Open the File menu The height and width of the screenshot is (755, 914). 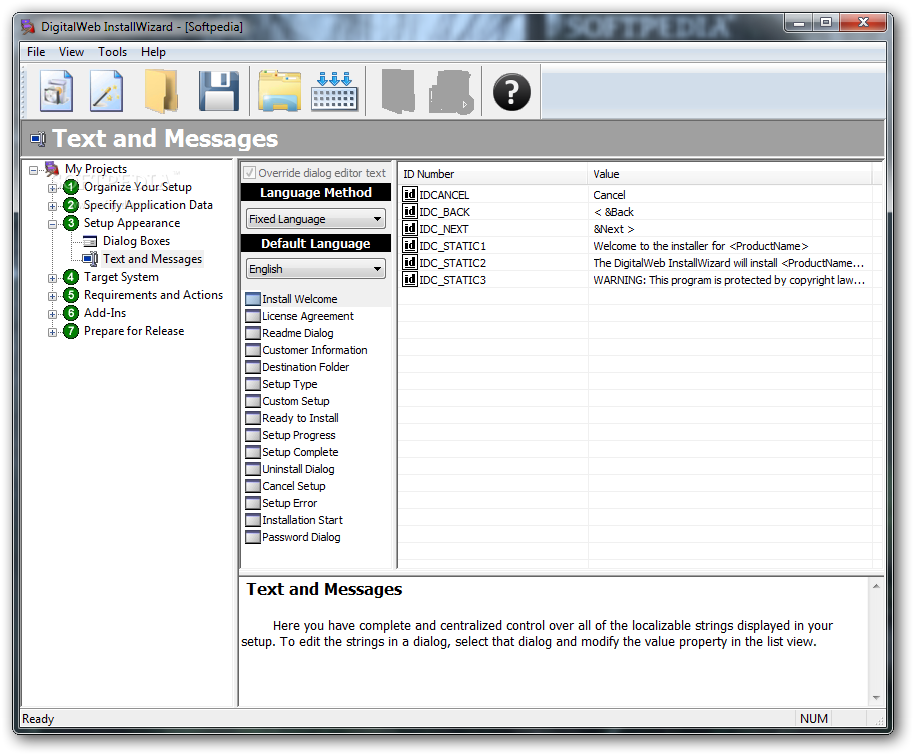(x=36, y=52)
